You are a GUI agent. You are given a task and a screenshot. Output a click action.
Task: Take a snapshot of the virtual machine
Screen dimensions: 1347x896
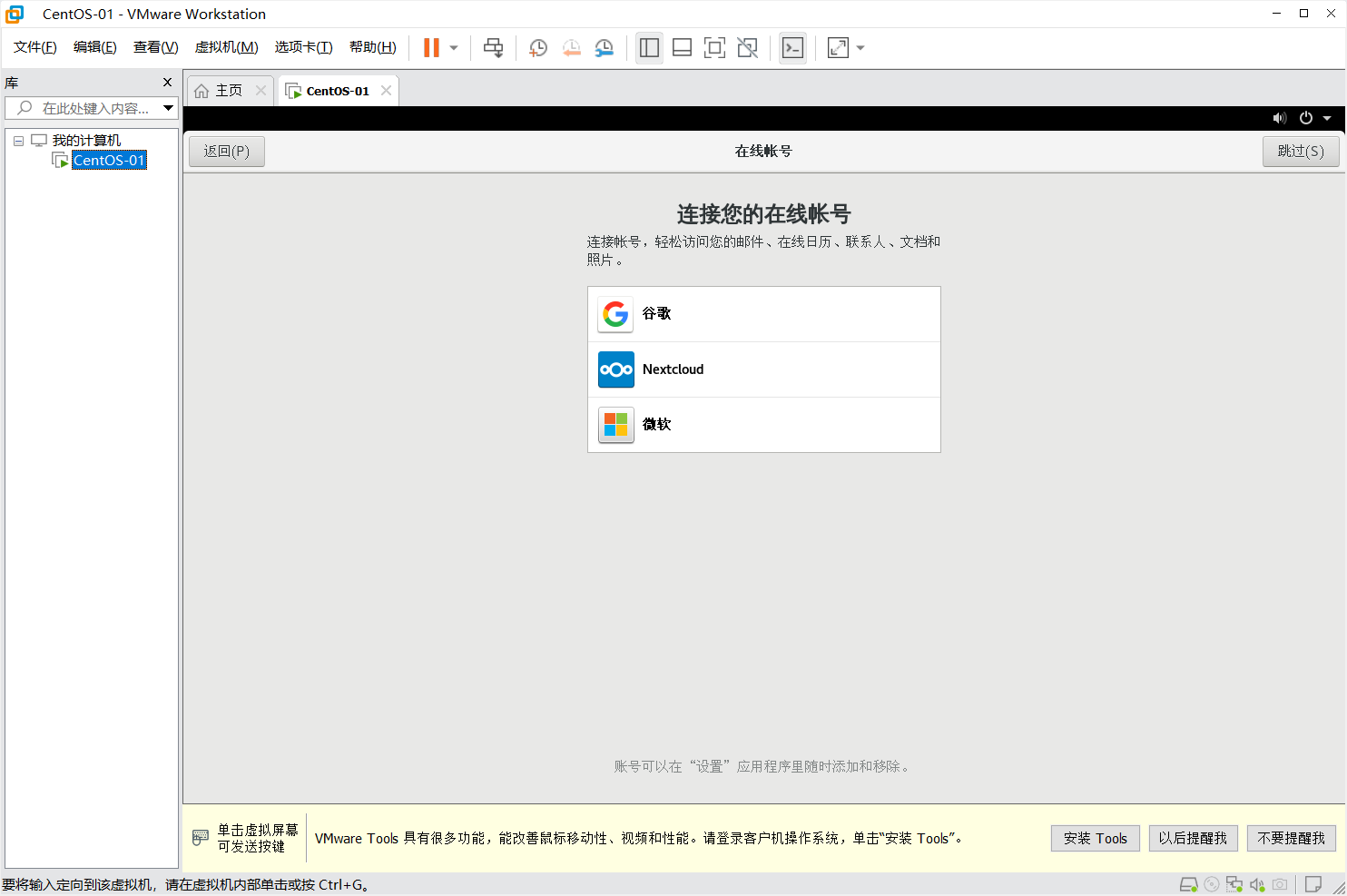pos(537,47)
